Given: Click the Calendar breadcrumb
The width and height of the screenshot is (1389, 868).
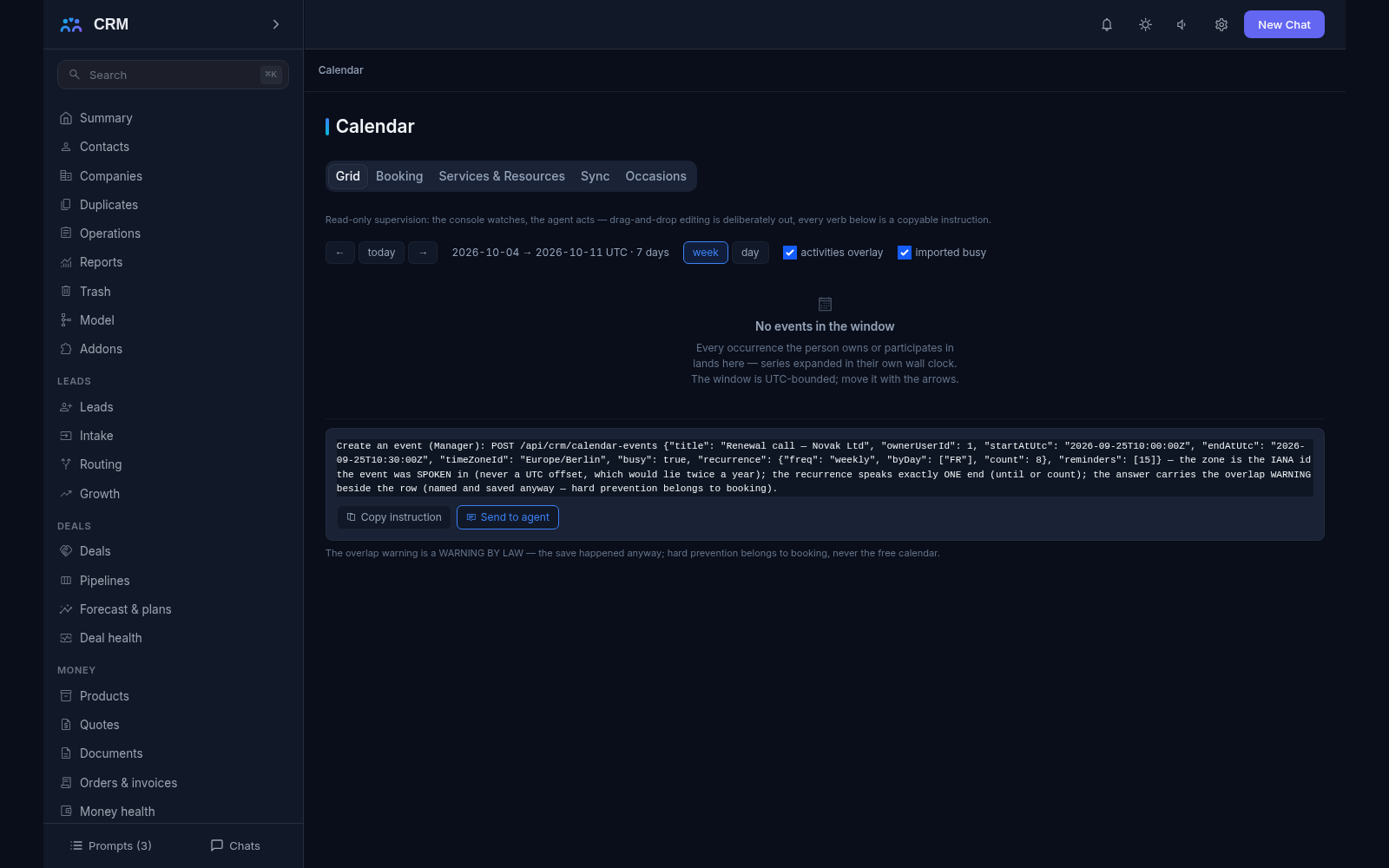Looking at the screenshot, I should click(341, 70).
